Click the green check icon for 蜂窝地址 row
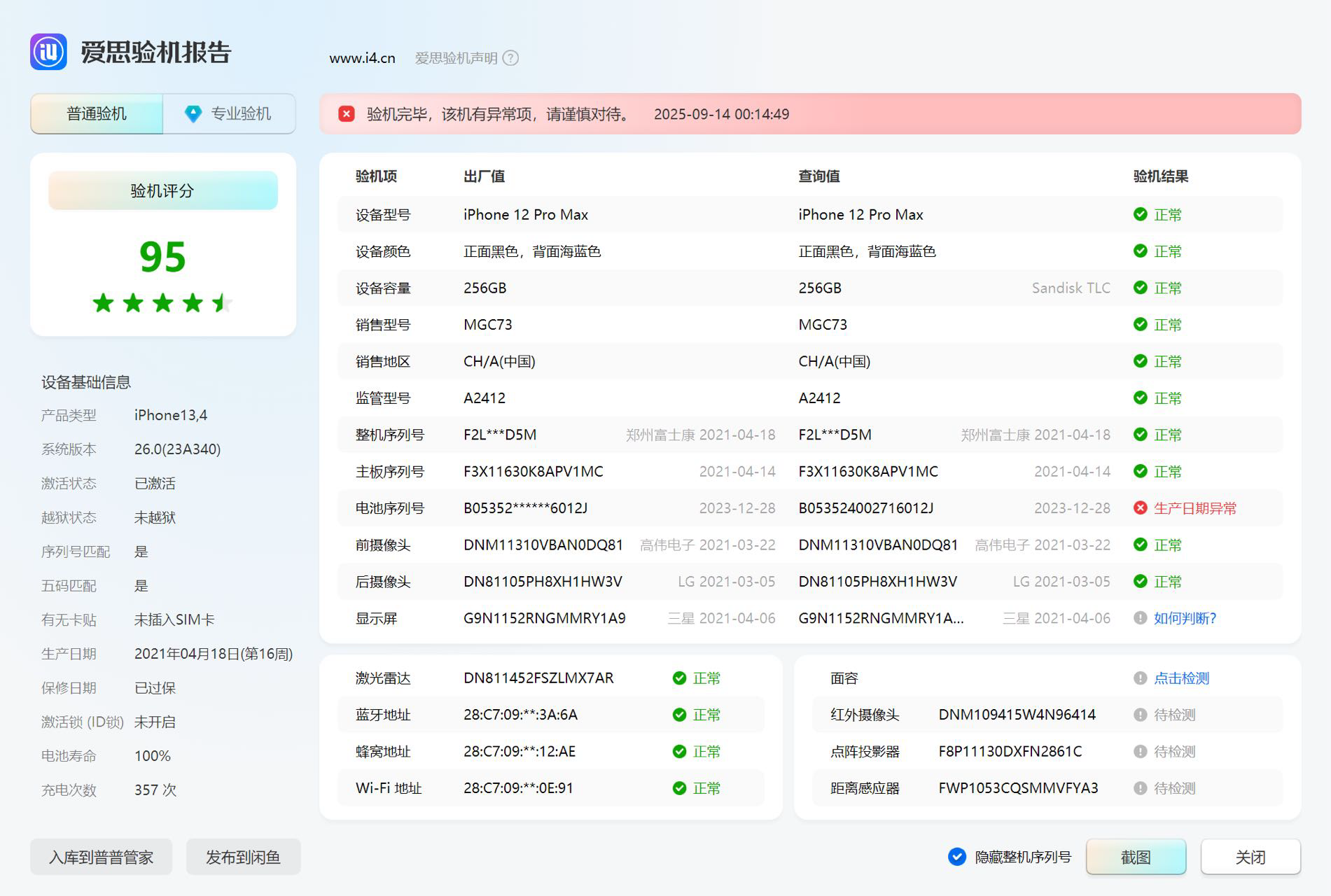This screenshot has height=896, width=1331. (679, 751)
